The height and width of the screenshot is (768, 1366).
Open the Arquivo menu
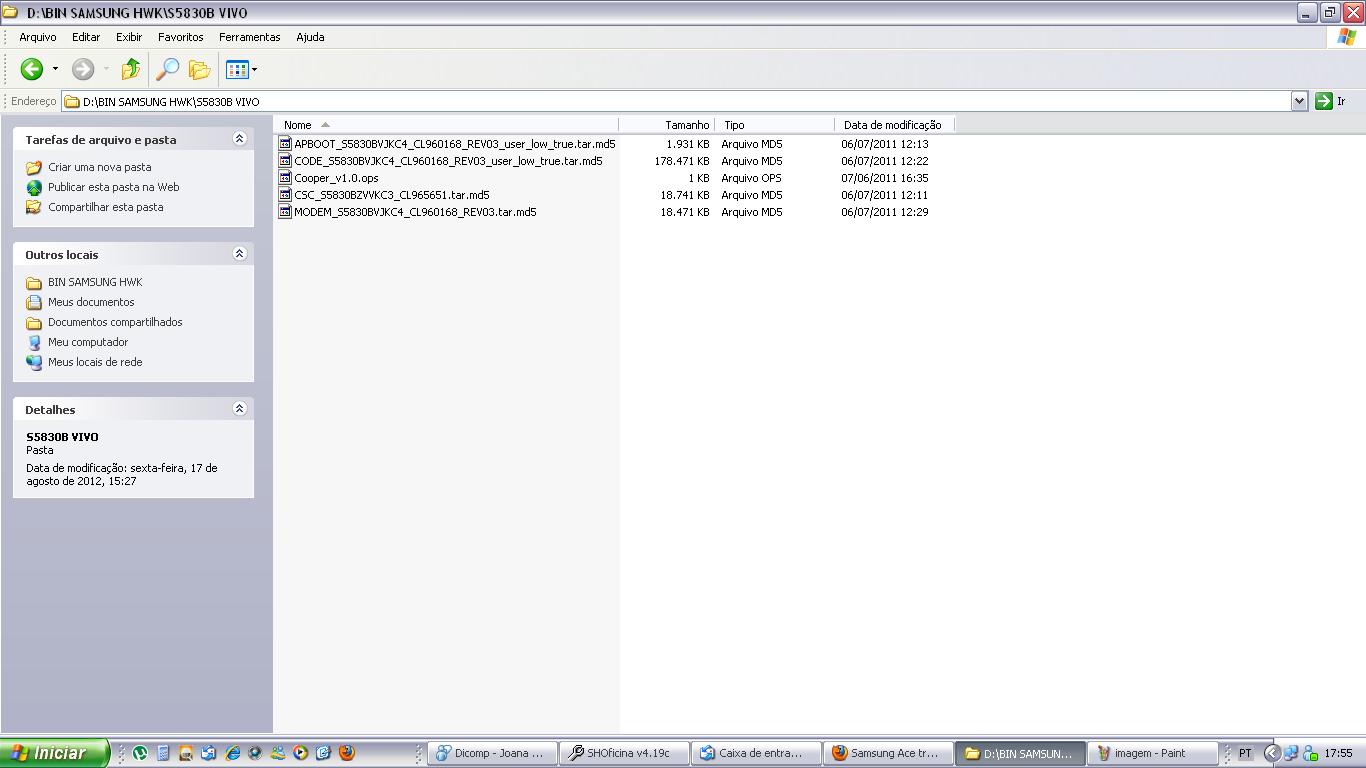(x=38, y=37)
